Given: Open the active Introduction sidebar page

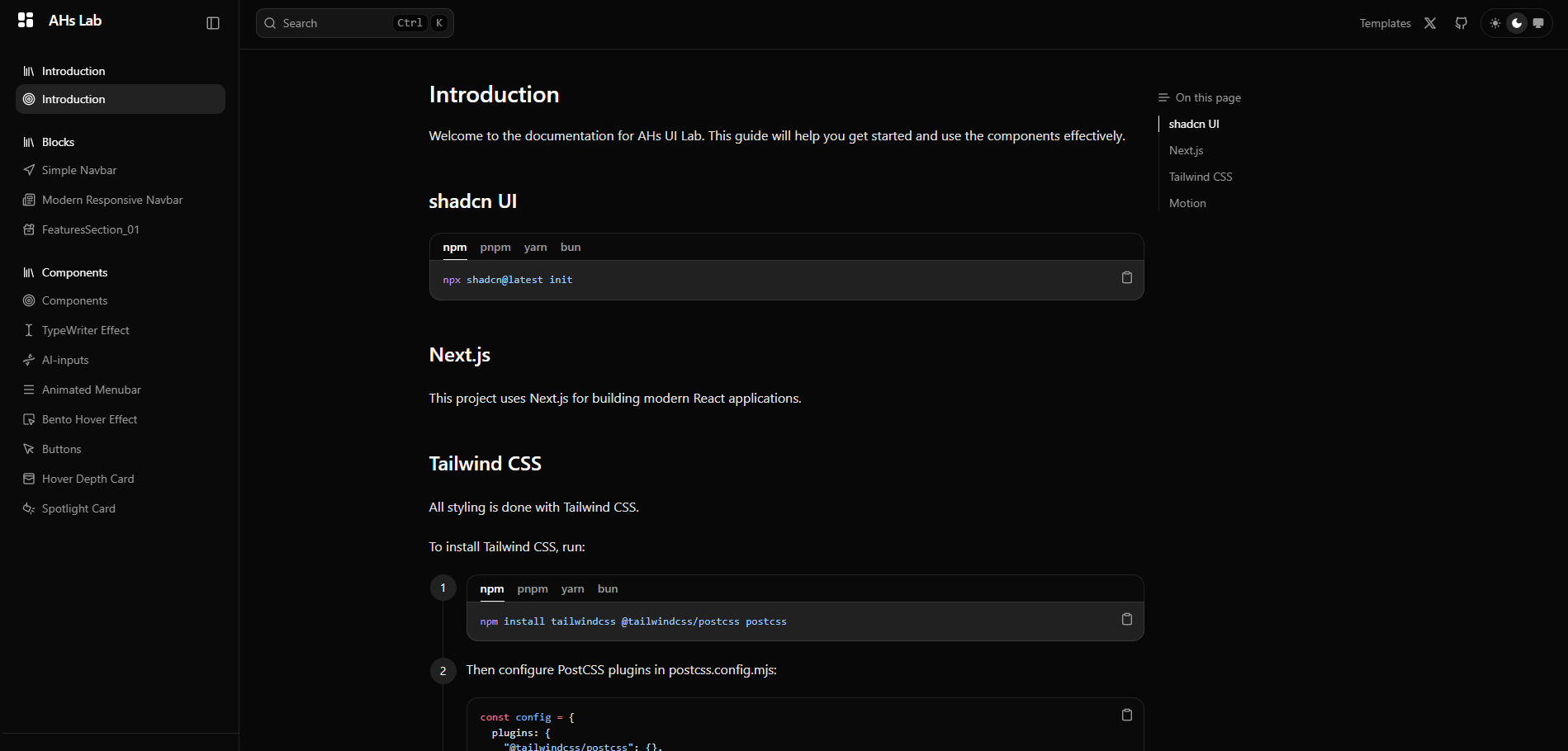Looking at the screenshot, I should [x=121, y=99].
